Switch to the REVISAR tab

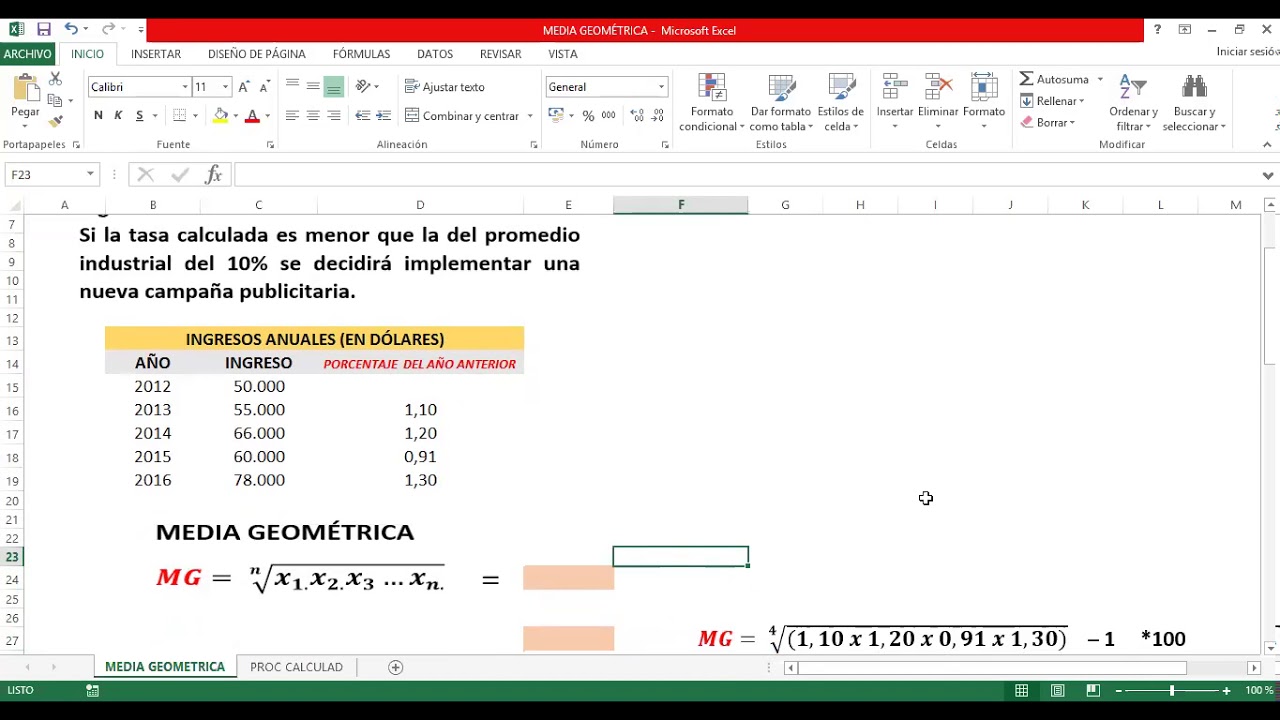pyautogui.click(x=500, y=54)
